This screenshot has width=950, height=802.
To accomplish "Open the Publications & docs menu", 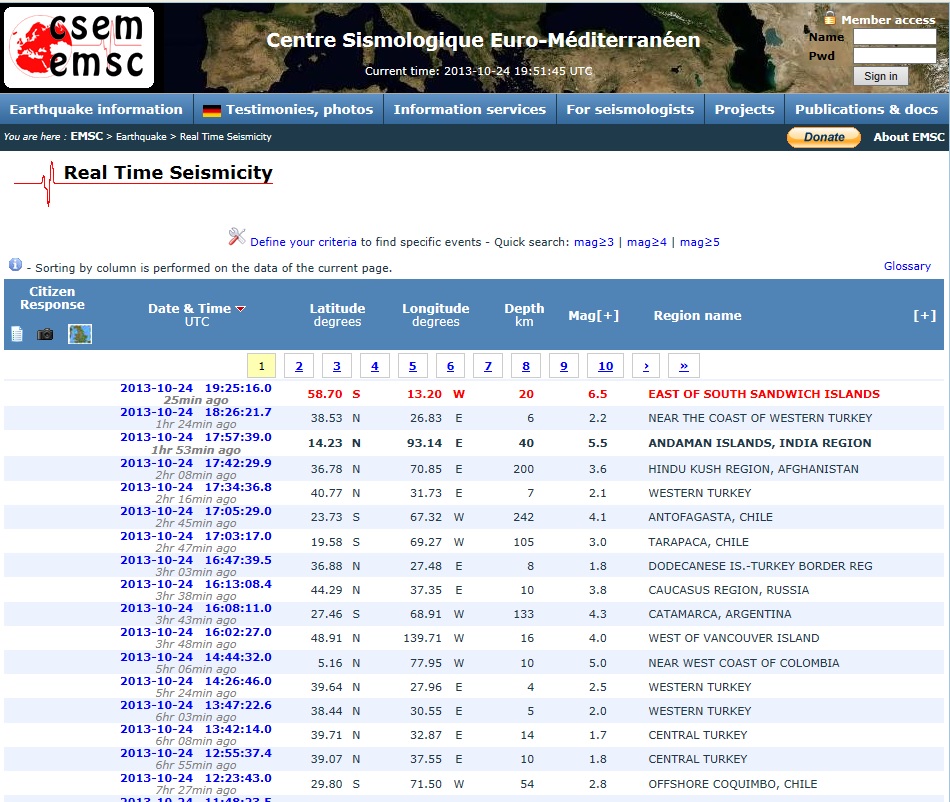I will pyautogui.click(x=866, y=109).
